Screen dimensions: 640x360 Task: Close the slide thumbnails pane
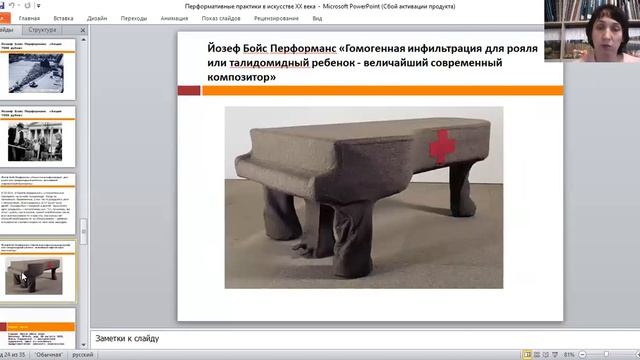click(83, 30)
